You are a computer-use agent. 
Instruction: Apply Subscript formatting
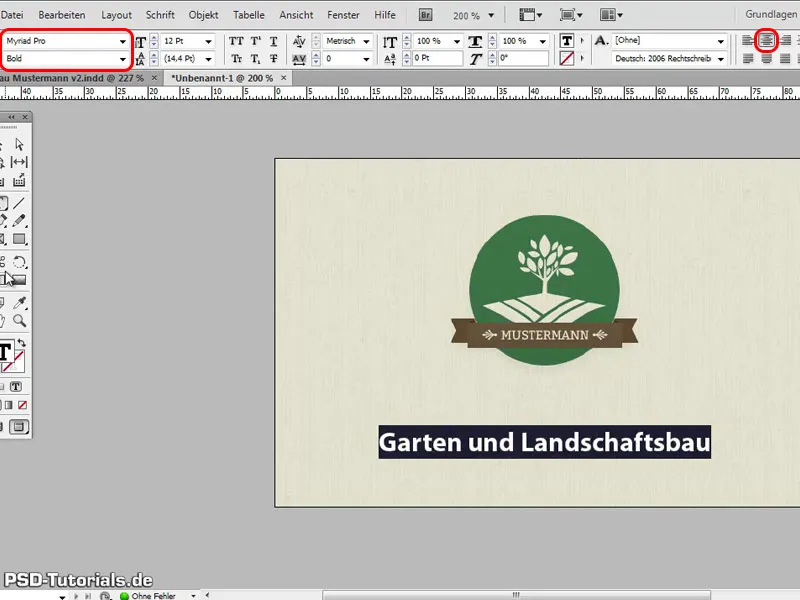tap(256, 59)
